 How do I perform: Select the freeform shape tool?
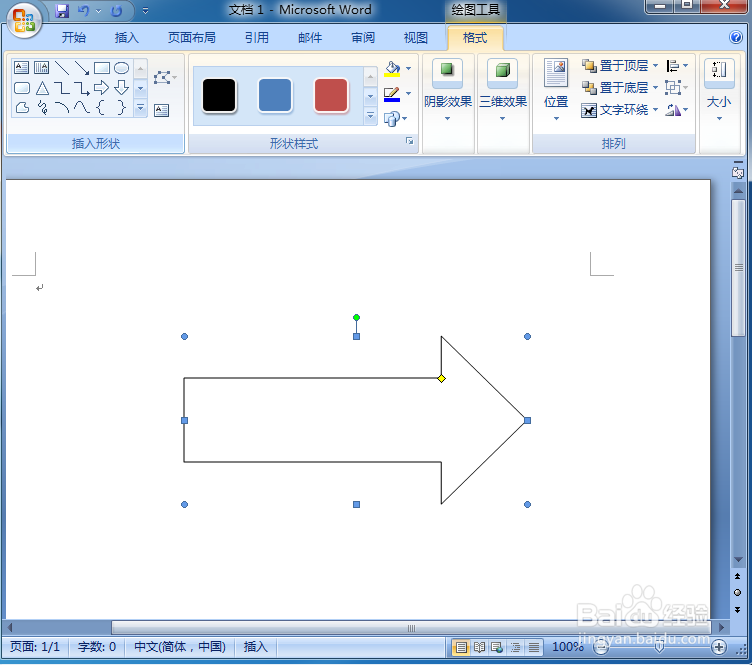22,108
